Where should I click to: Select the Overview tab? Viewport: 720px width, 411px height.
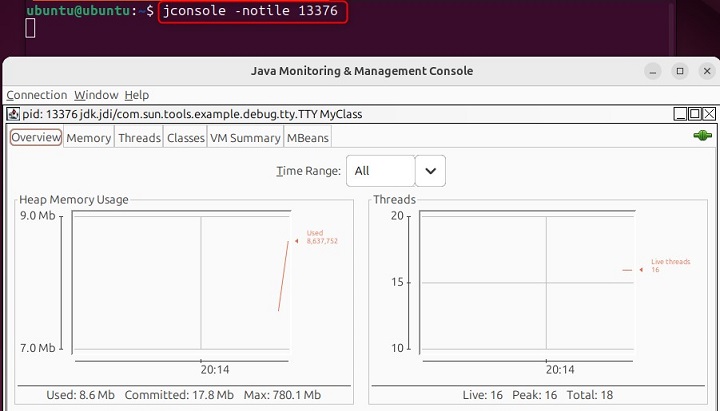(x=36, y=137)
